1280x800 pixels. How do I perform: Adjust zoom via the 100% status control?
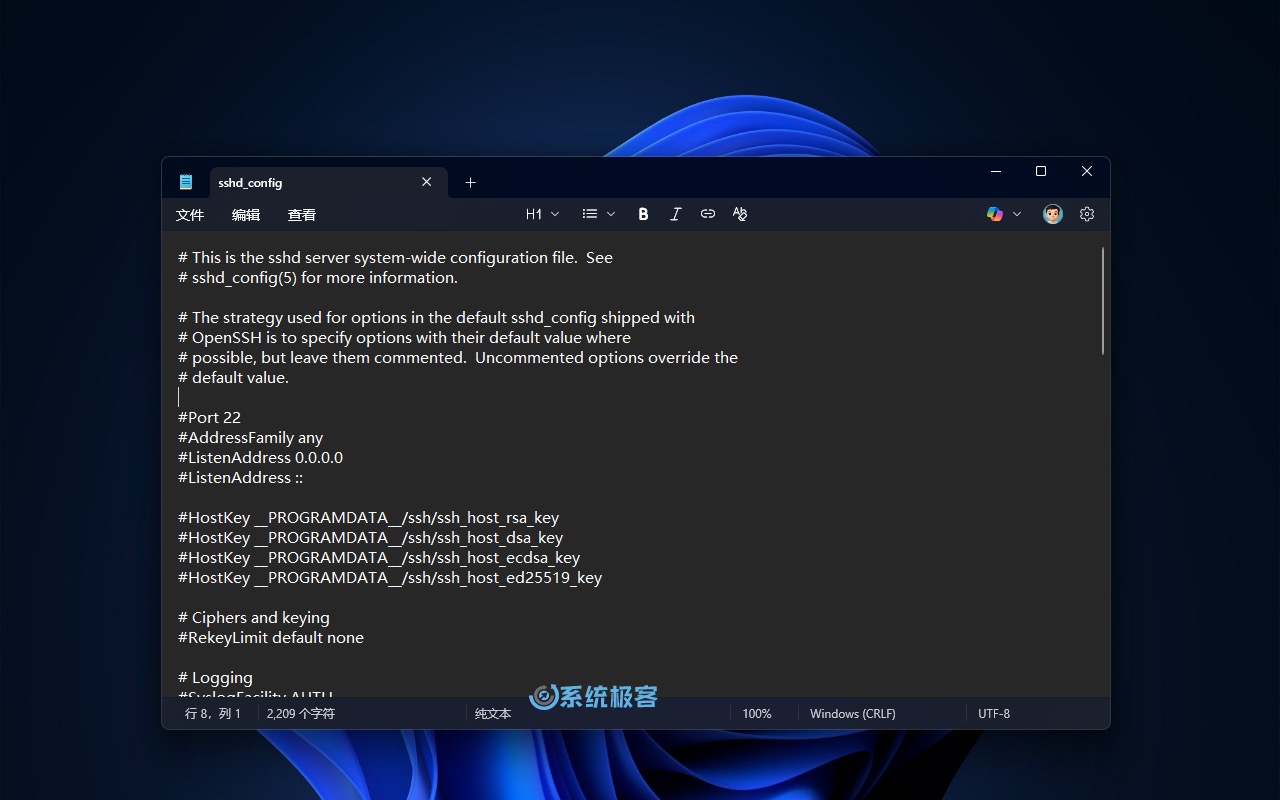pos(758,713)
